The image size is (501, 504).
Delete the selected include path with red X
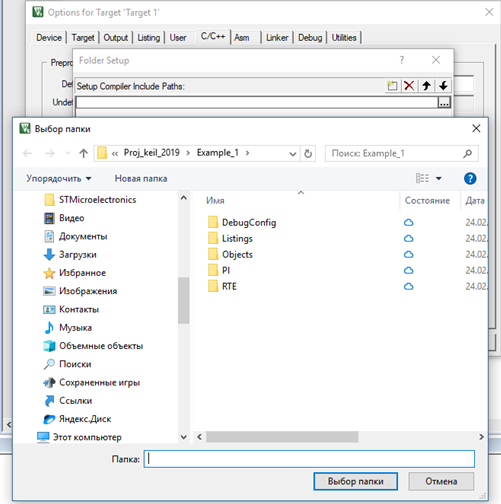(x=409, y=86)
